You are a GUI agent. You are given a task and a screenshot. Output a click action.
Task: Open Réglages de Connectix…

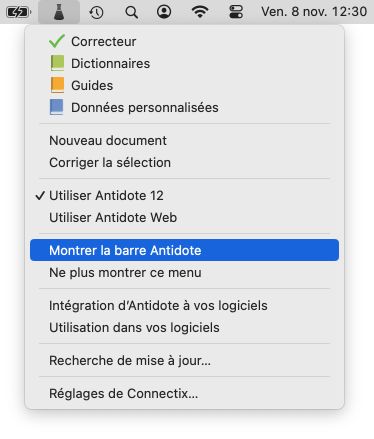184,394
